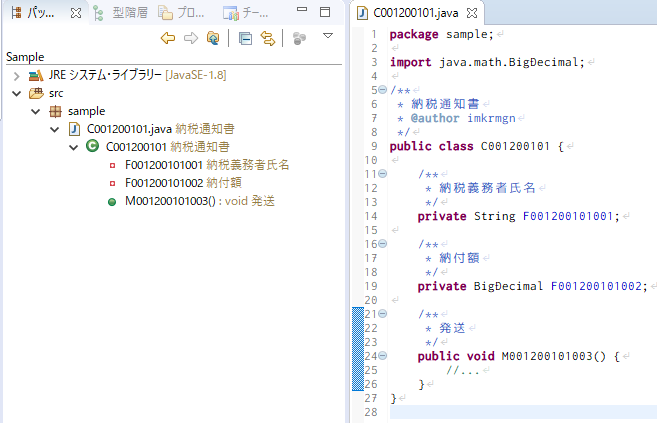Select private field icon of F001200101002
This screenshot has width=657, height=423.
(x=112, y=183)
